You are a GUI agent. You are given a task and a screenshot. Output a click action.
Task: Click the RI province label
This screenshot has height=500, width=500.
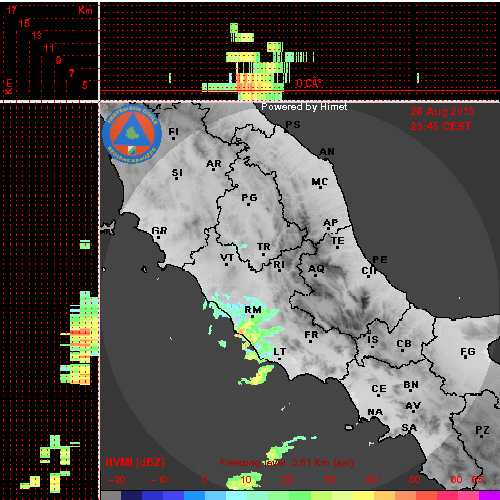click(279, 264)
